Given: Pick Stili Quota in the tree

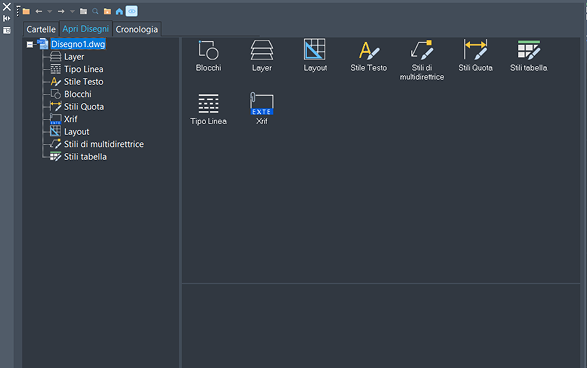Looking at the screenshot, I should (x=84, y=107).
